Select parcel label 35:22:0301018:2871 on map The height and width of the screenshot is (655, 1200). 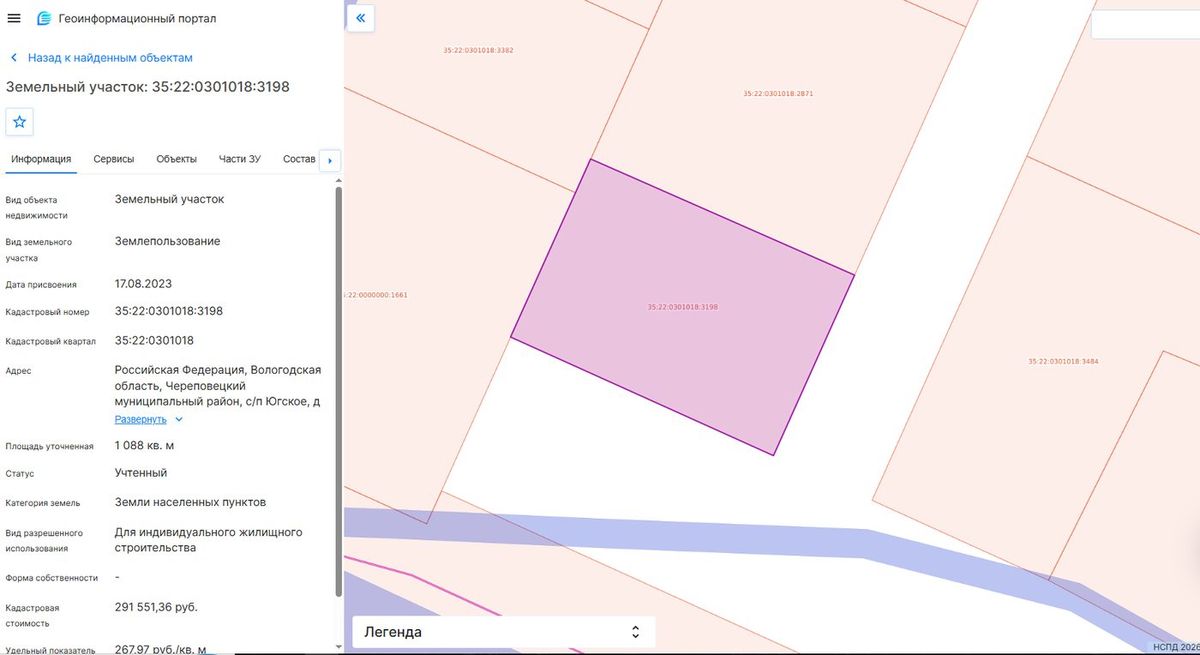(x=778, y=93)
